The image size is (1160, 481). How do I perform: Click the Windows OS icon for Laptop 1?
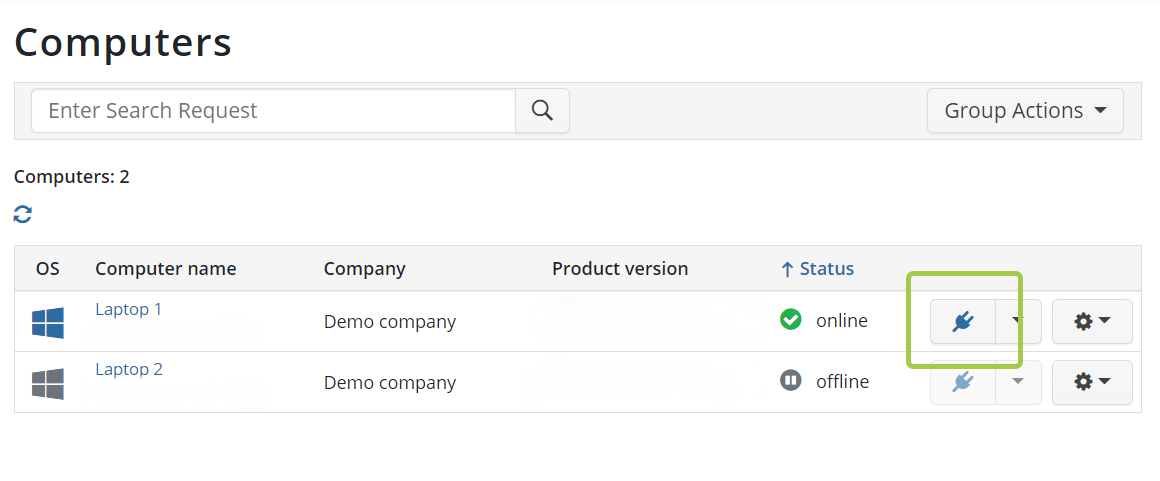click(47, 323)
